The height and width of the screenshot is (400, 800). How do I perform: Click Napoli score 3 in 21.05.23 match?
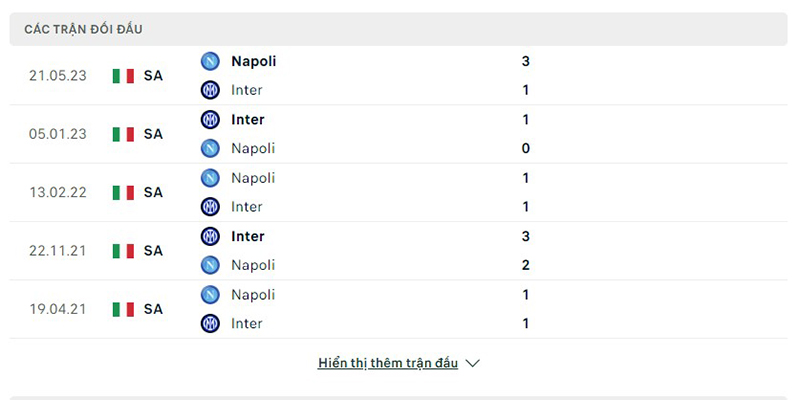(x=526, y=61)
